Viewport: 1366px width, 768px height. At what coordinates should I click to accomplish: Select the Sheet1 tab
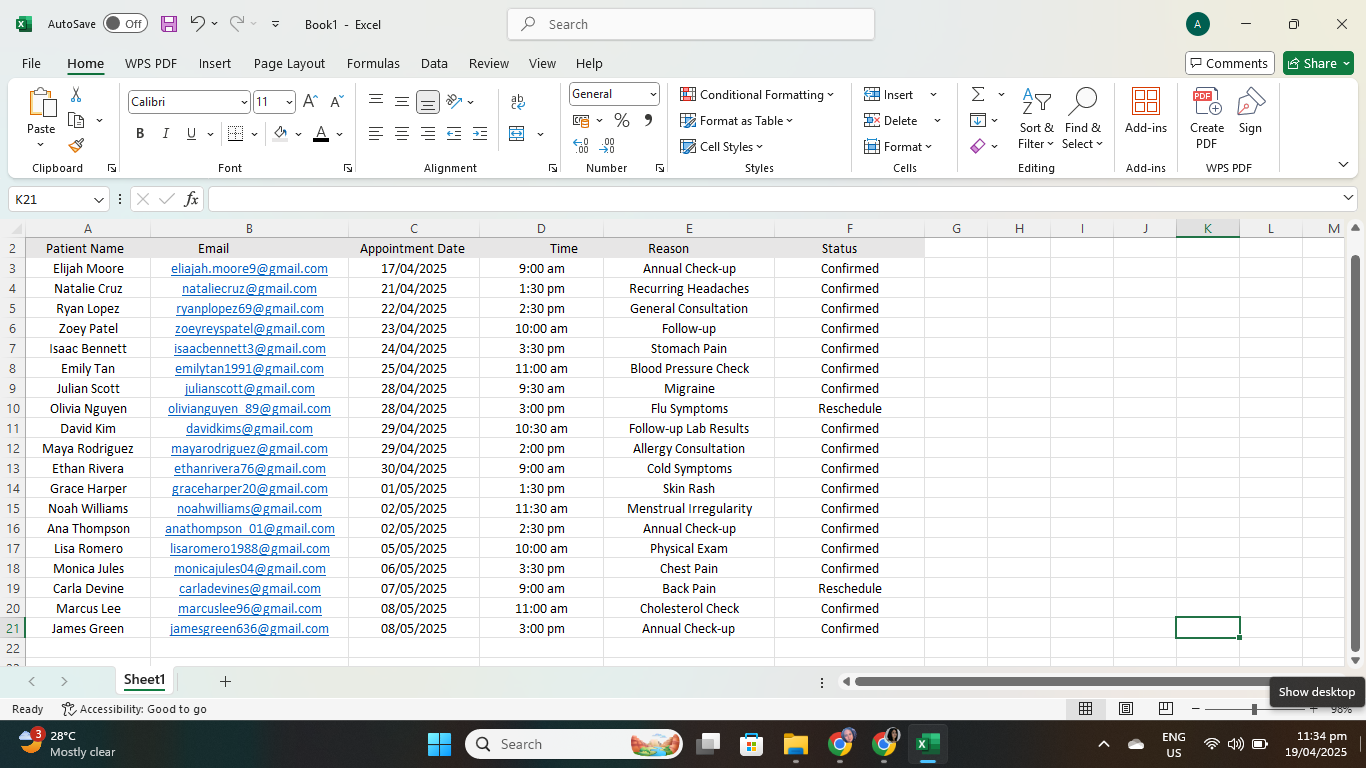point(144,680)
